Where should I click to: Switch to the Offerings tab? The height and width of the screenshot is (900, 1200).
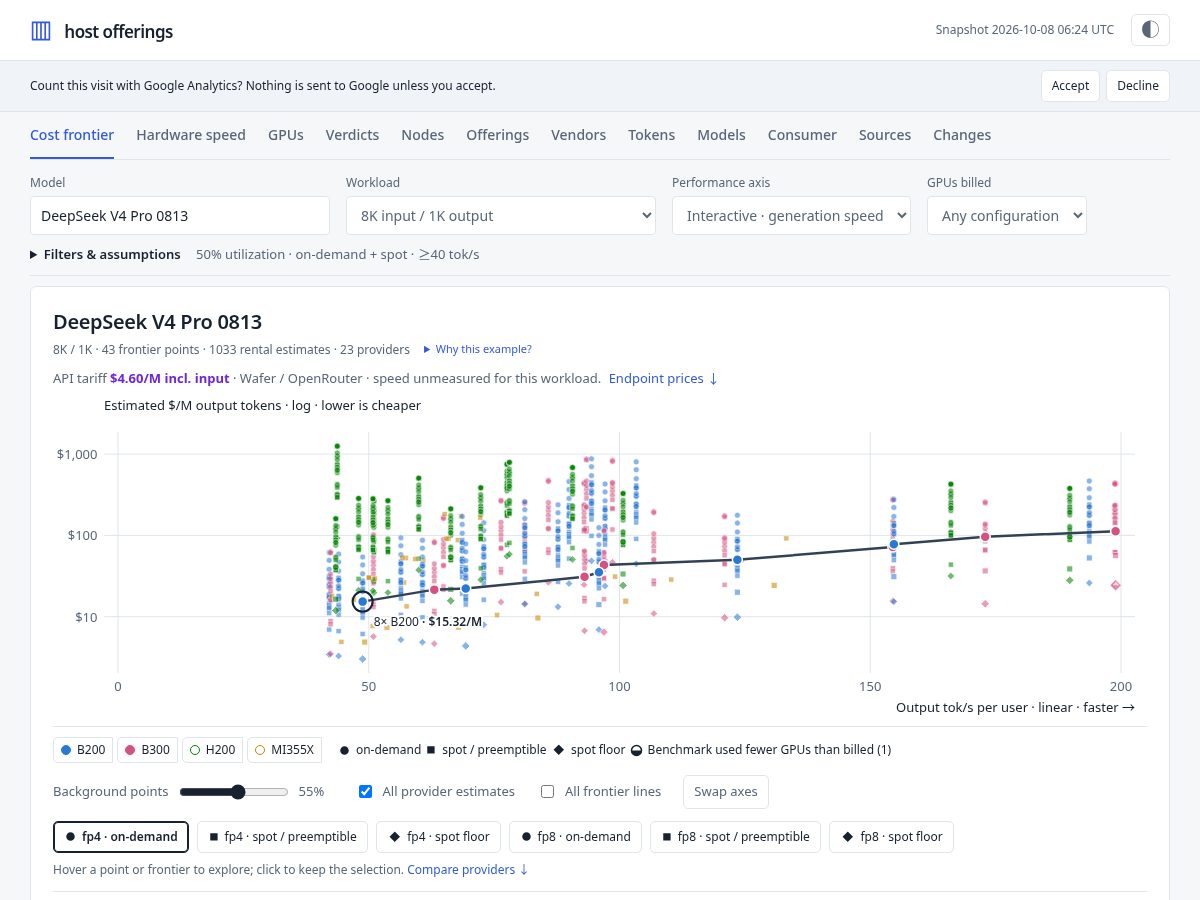coord(498,135)
